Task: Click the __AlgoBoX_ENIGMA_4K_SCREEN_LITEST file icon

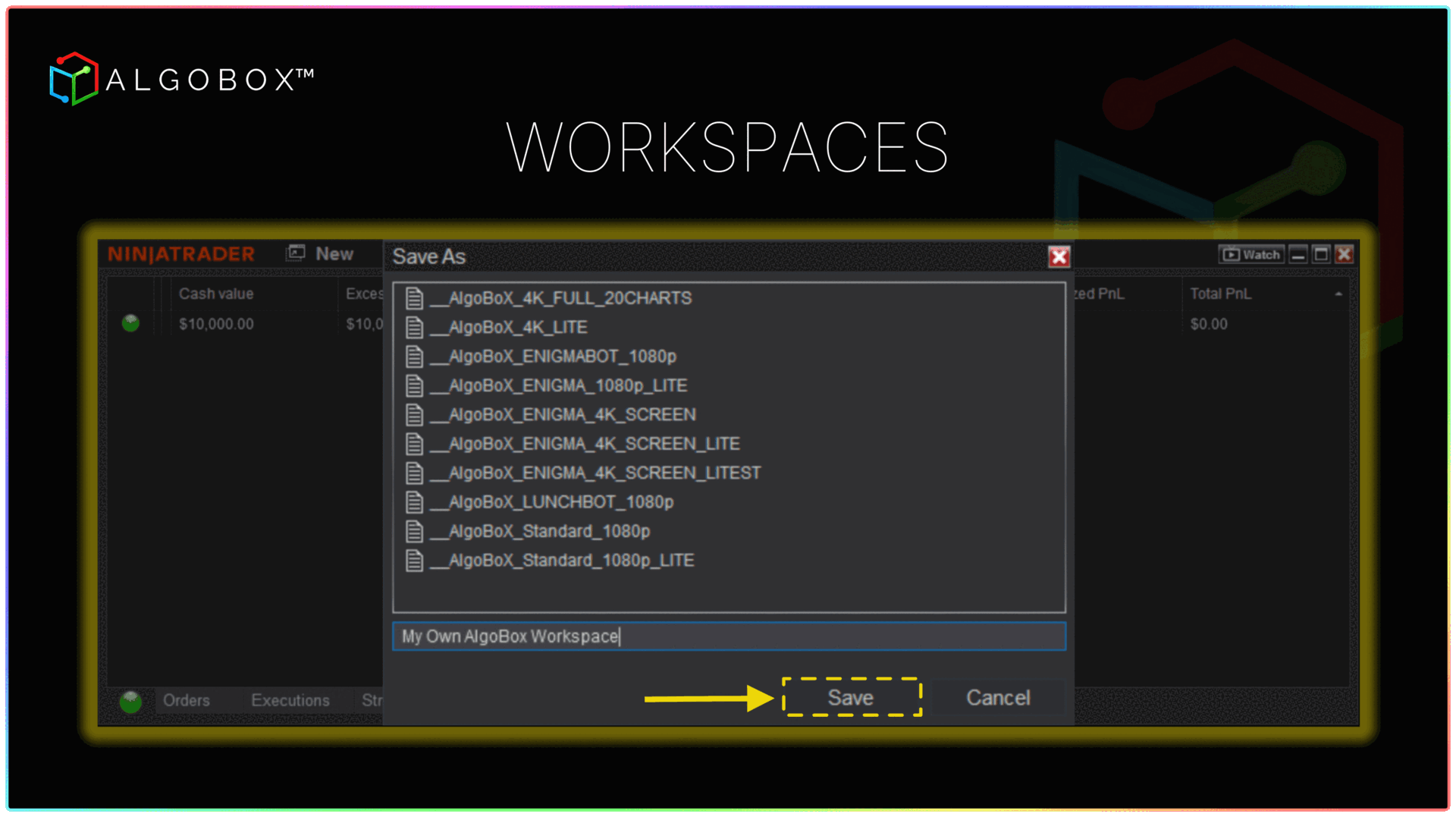Action: (x=414, y=473)
